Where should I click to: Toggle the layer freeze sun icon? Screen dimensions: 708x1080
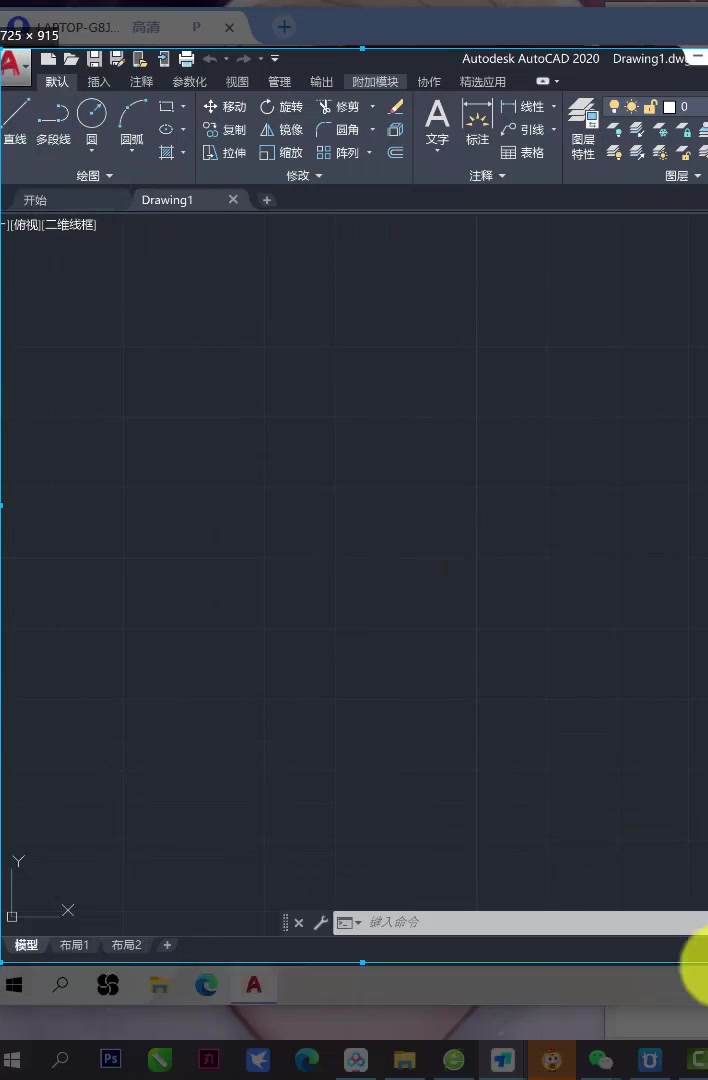point(632,107)
